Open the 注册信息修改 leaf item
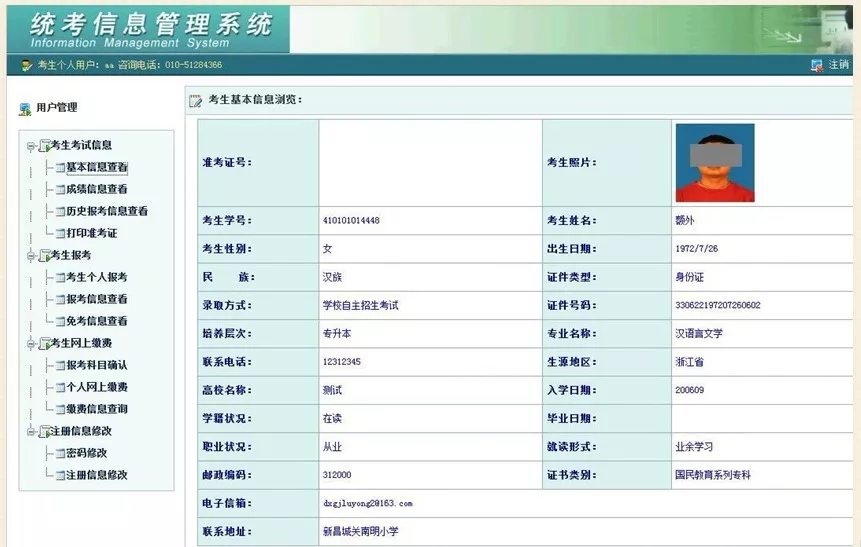Image resolution: width=861 pixels, height=547 pixels. [x=97, y=475]
